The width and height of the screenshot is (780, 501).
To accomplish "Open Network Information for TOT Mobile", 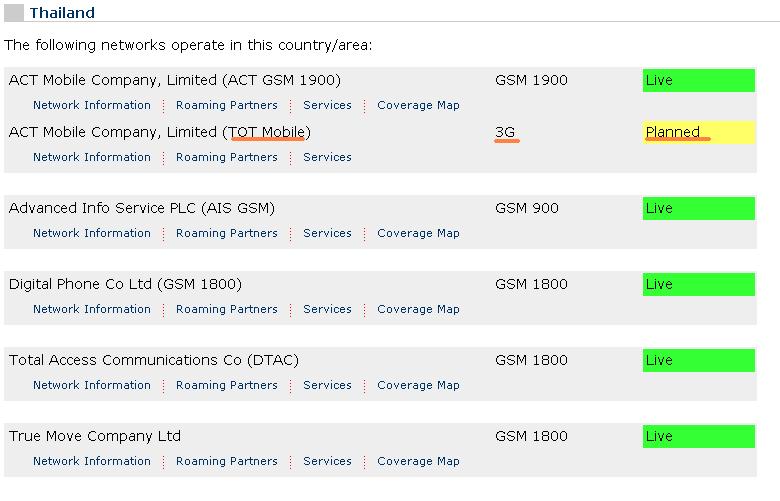I will 91,157.
